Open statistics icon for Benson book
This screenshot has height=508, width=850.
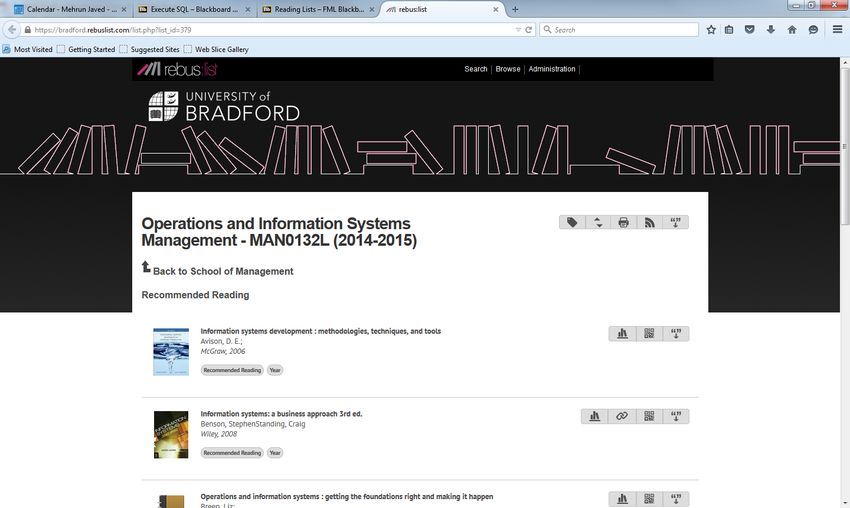coord(595,416)
